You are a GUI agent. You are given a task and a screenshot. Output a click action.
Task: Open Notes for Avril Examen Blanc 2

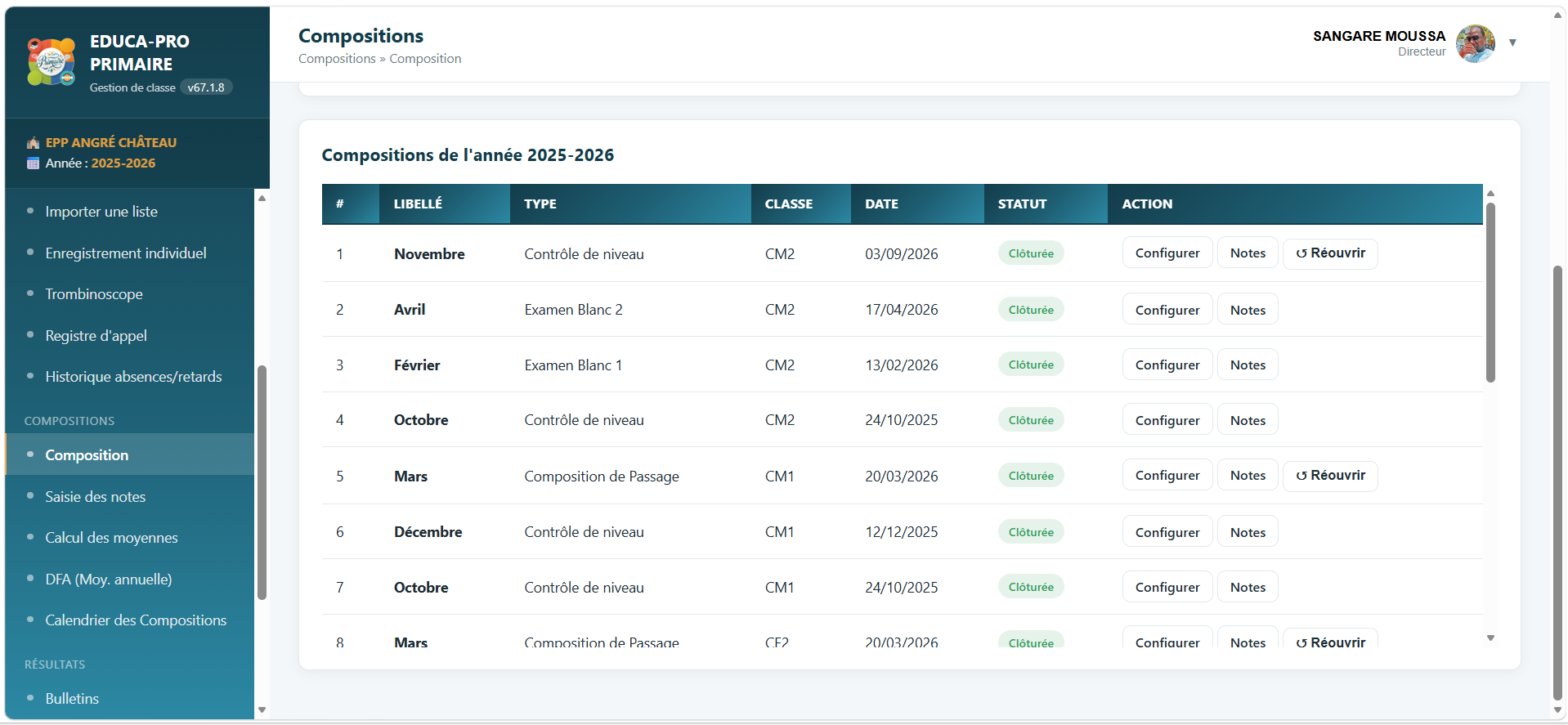click(1248, 310)
